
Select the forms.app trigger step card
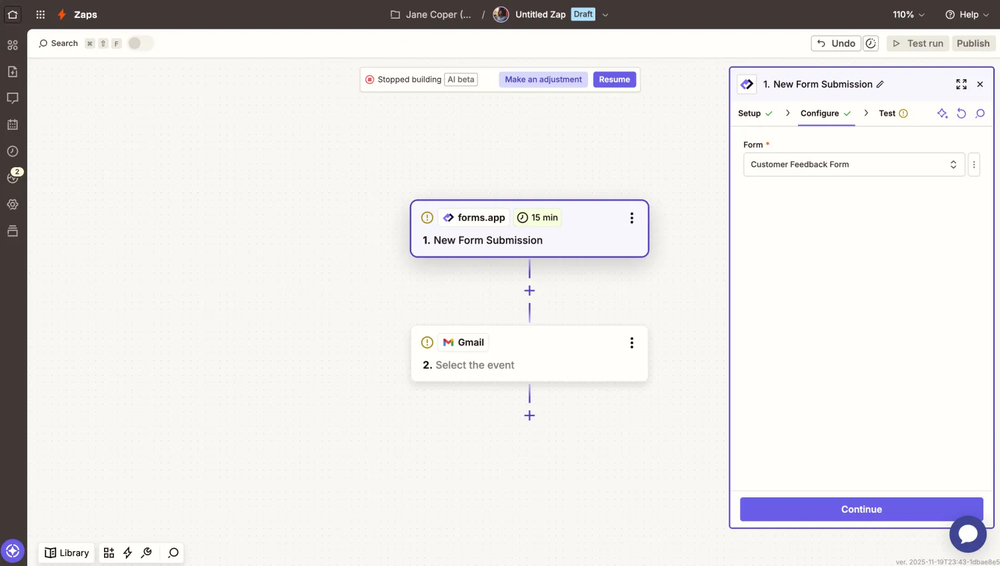[x=529, y=228]
